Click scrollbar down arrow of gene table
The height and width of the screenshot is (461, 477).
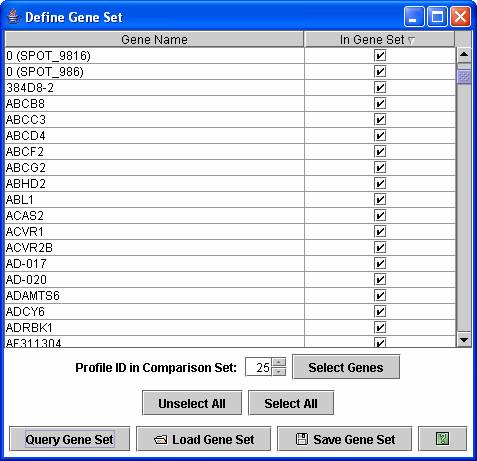click(464, 340)
